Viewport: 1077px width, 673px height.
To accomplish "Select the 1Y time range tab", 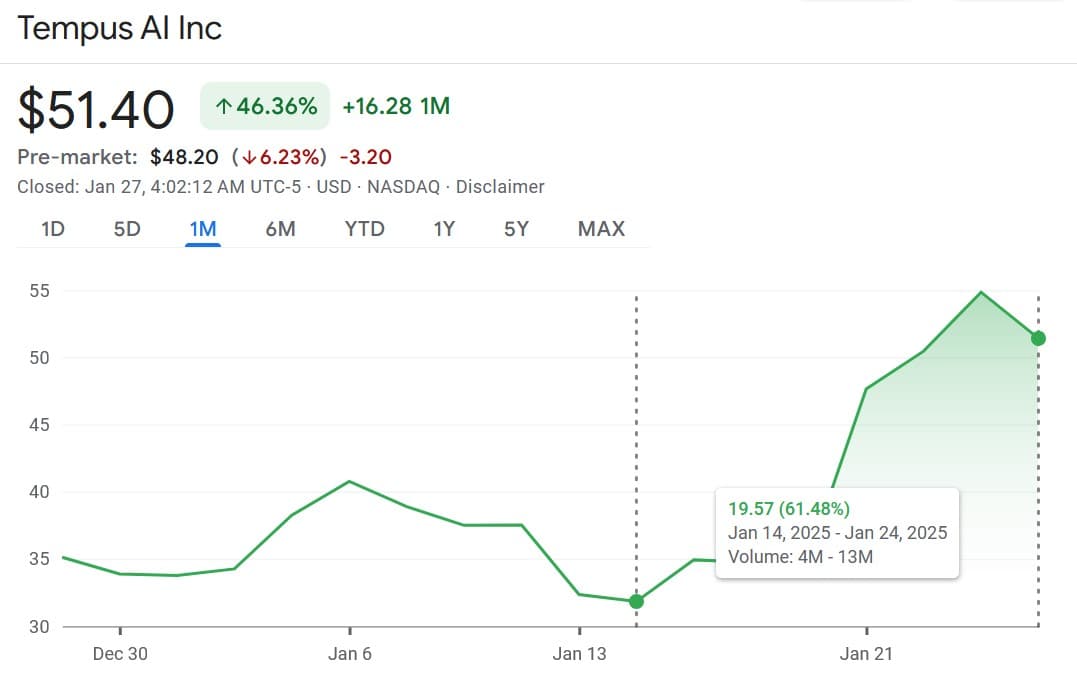I will [443, 229].
